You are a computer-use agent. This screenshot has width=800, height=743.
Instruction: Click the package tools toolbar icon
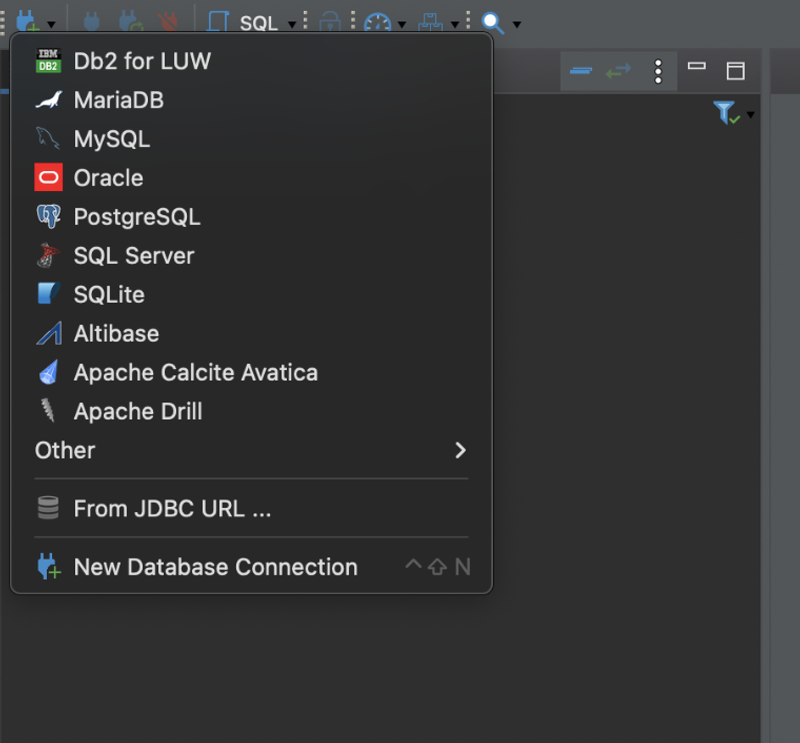431,21
